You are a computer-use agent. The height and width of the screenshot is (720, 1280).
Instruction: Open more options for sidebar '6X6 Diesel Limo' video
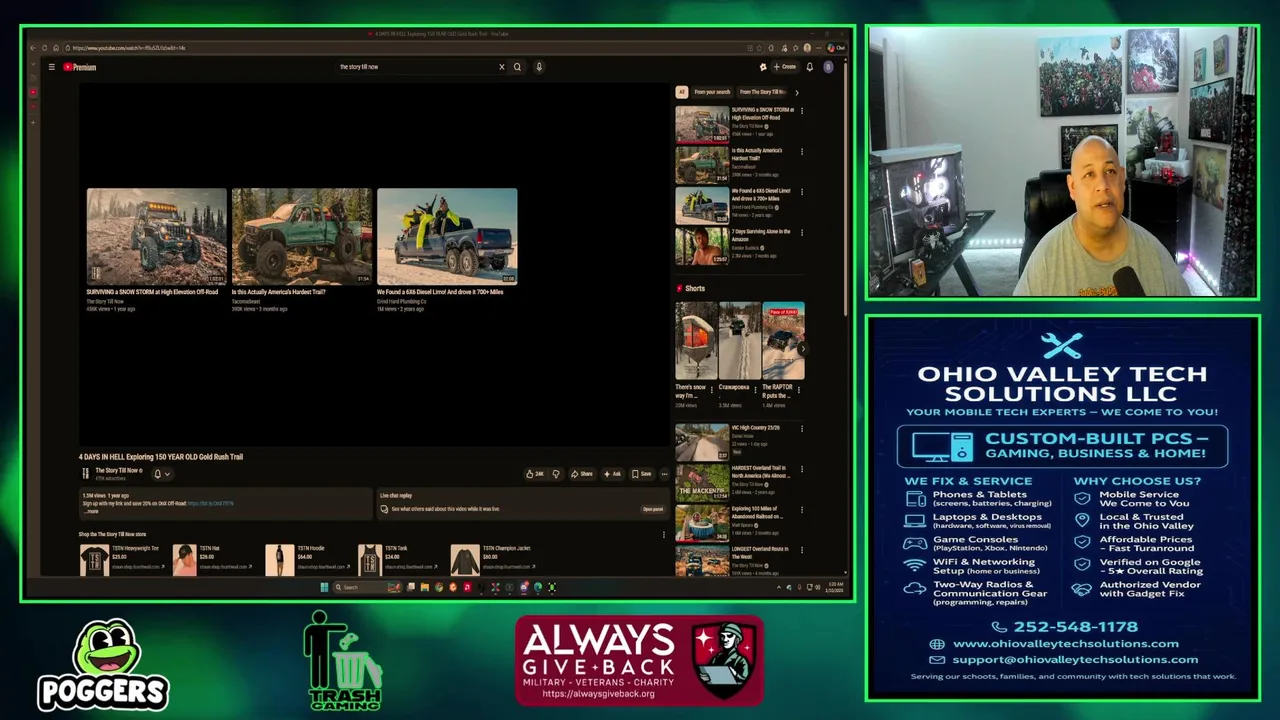point(801,192)
